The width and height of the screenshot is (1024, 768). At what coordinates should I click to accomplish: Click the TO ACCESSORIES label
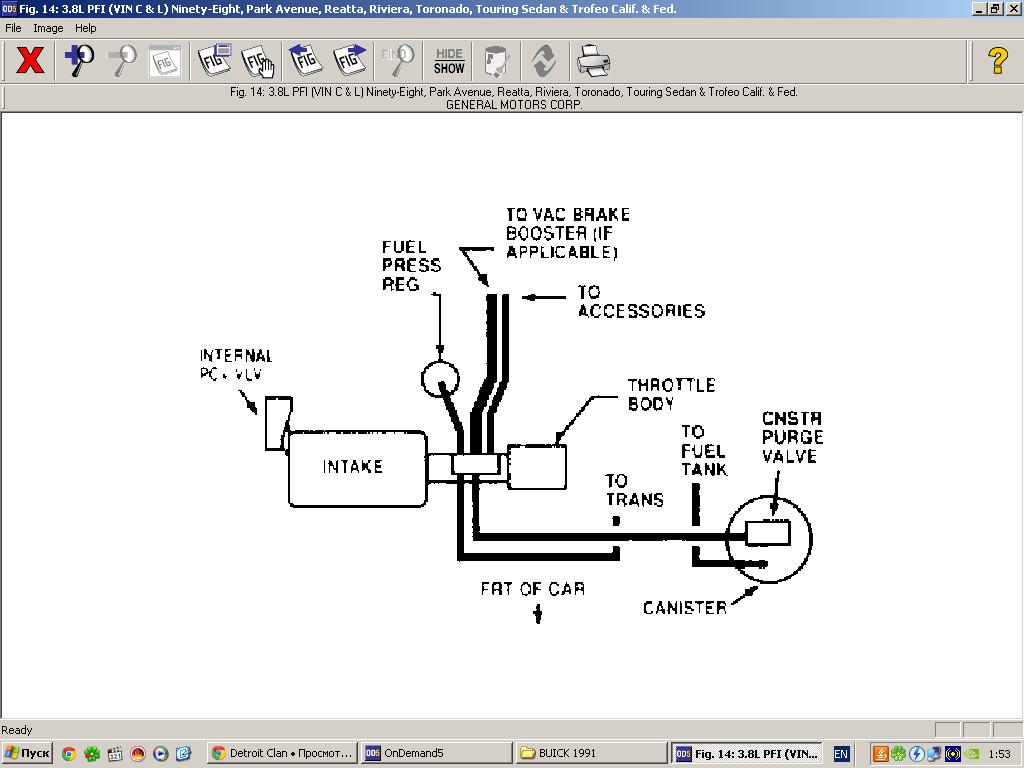(641, 302)
